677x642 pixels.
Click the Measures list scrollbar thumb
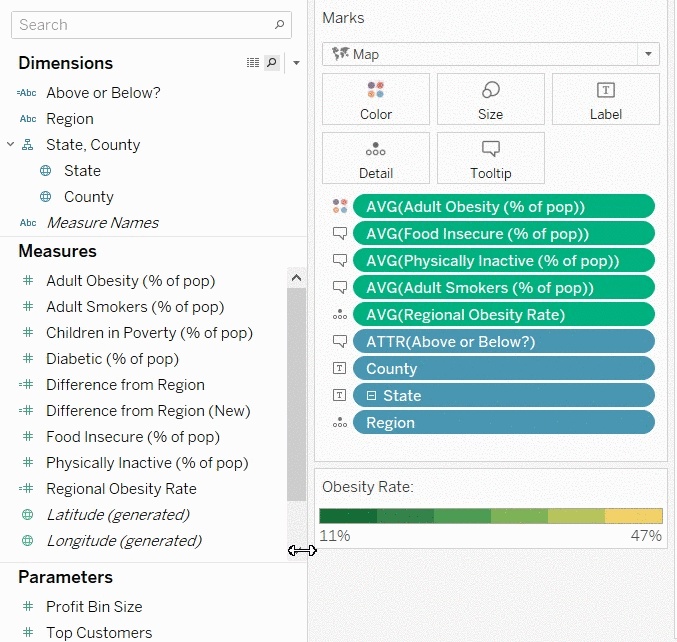tap(296, 394)
